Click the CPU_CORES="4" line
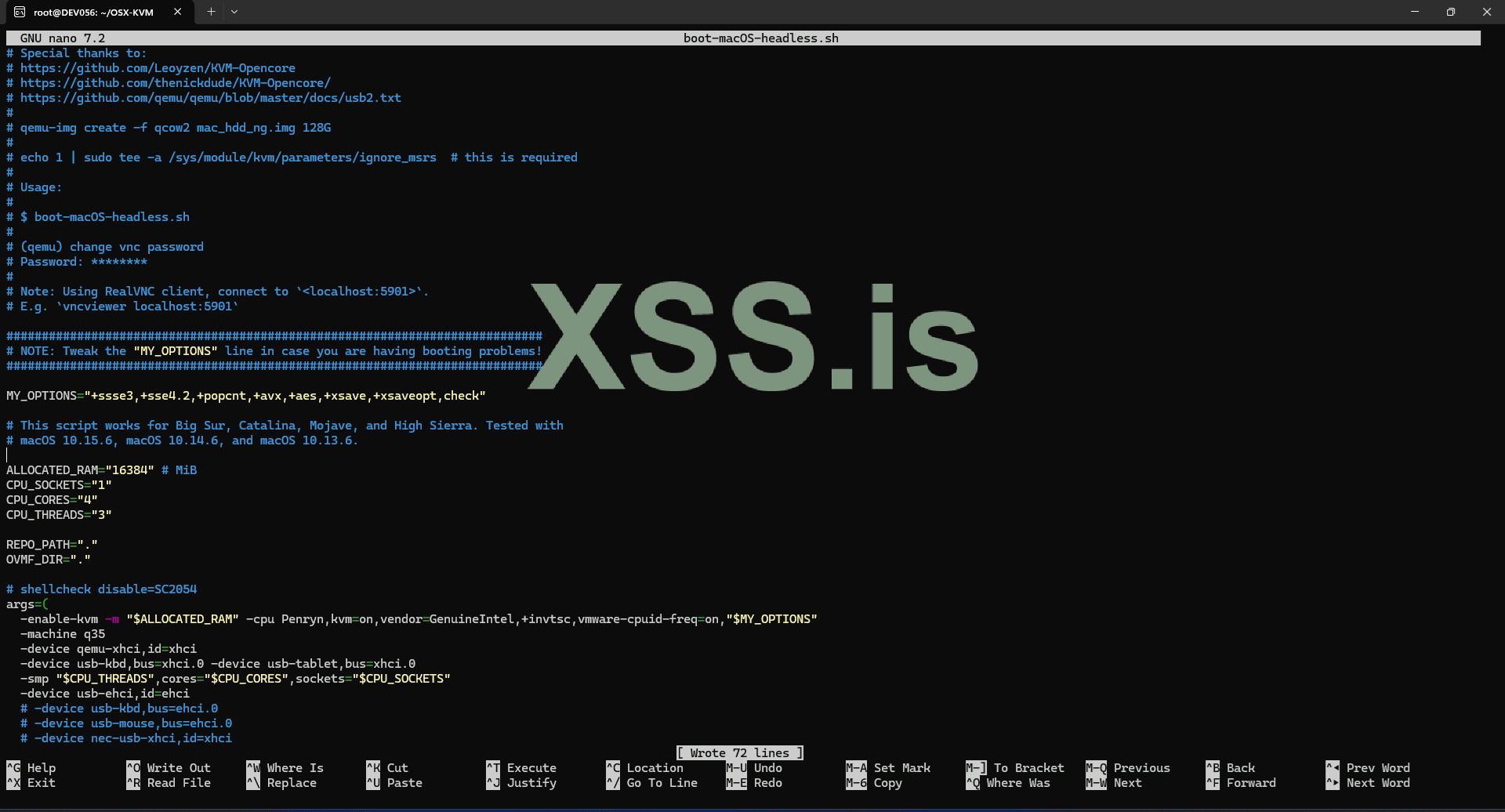1505x812 pixels. [52, 500]
